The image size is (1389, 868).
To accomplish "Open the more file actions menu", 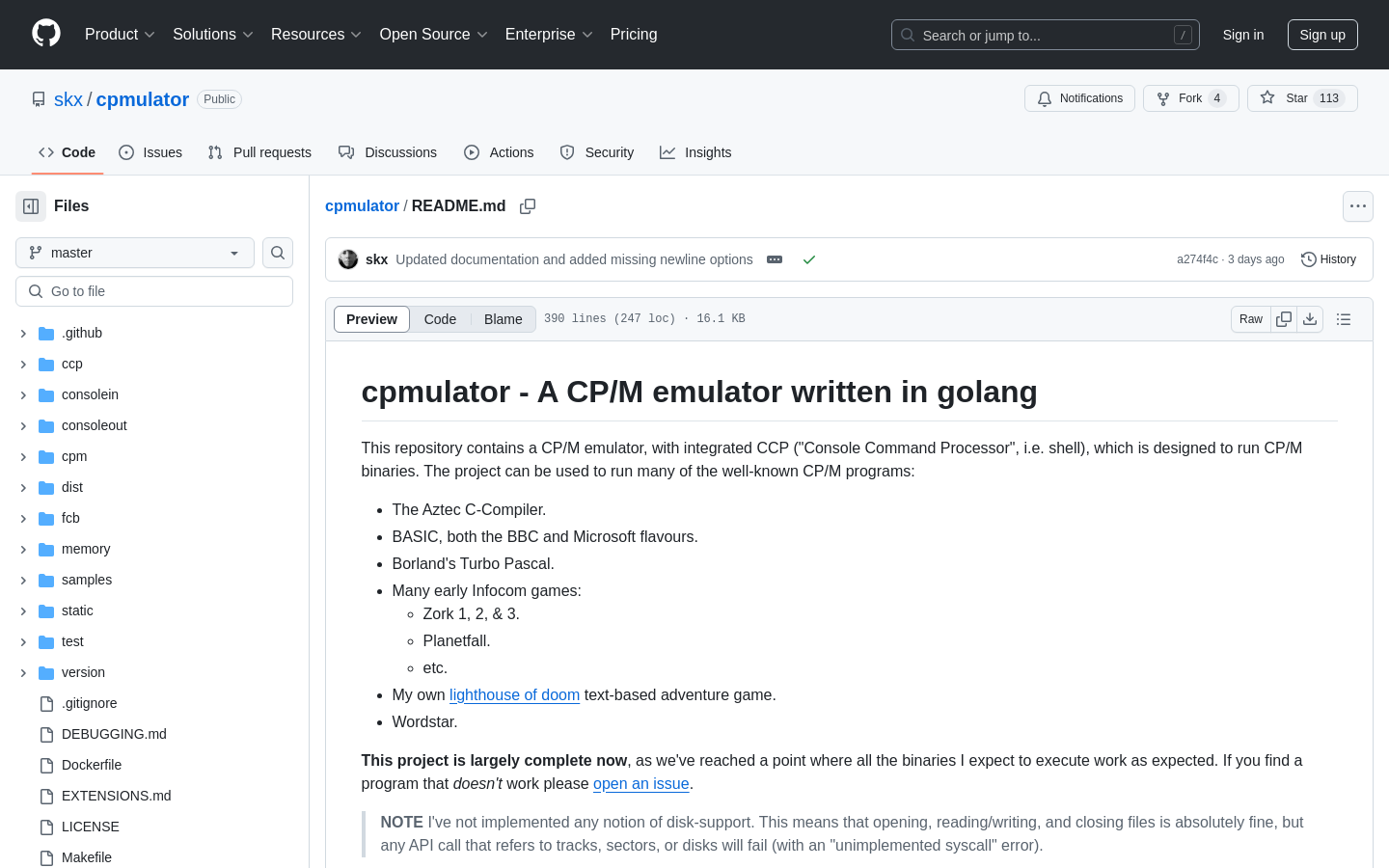I will [x=1358, y=206].
